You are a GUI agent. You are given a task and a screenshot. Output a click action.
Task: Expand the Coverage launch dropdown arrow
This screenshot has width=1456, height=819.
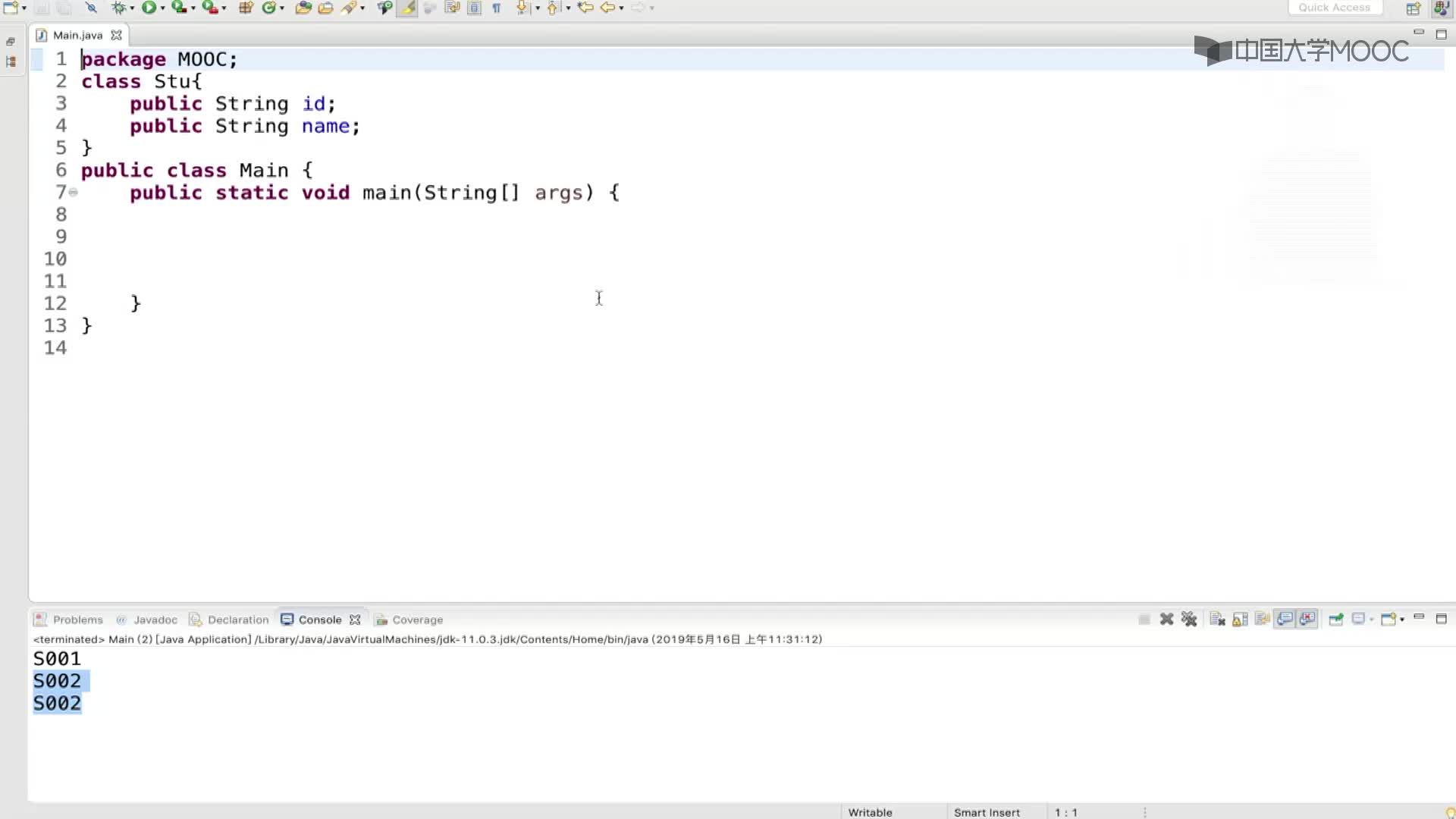(x=193, y=8)
